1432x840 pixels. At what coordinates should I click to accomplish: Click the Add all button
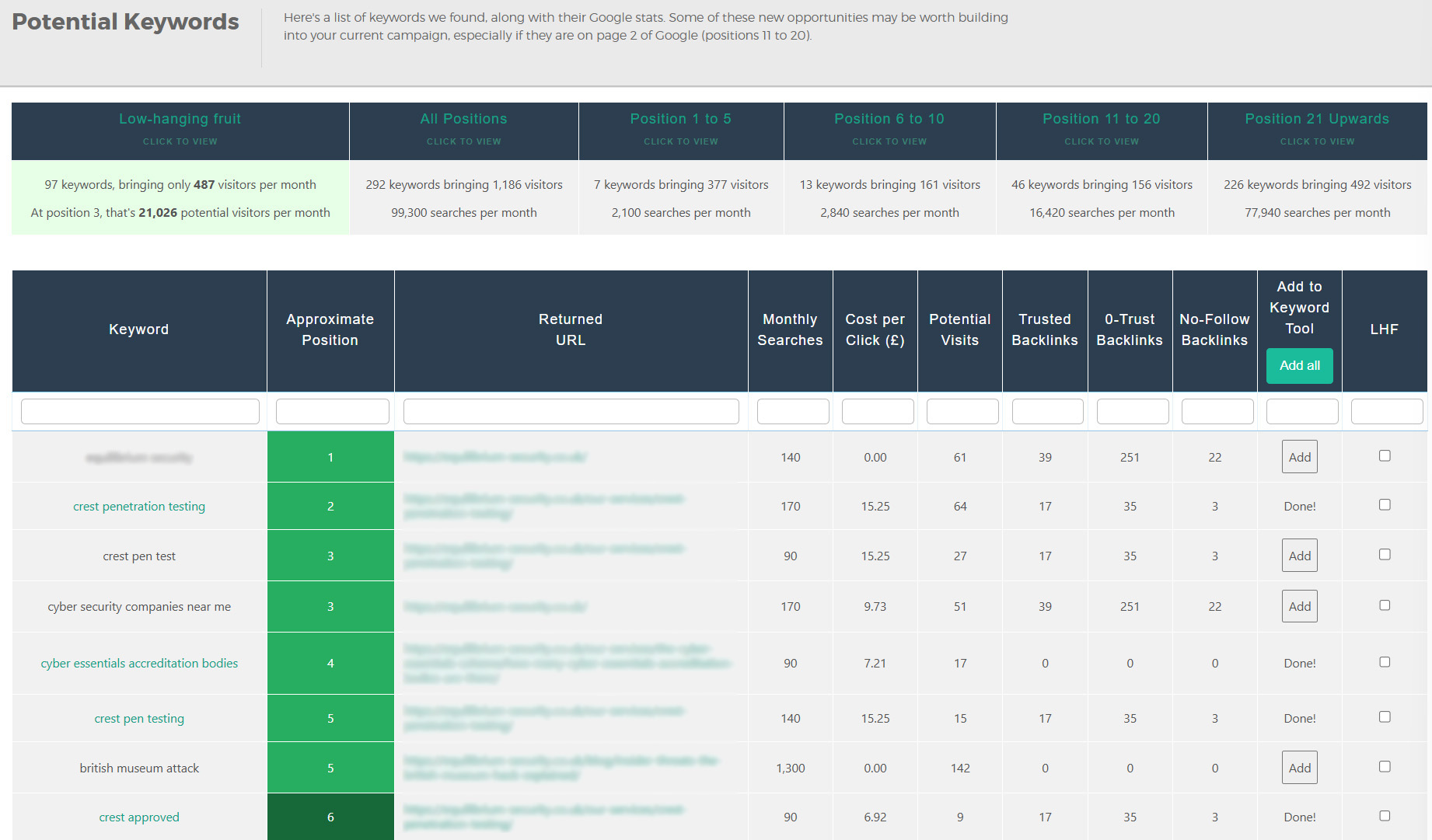click(1299, 365)
